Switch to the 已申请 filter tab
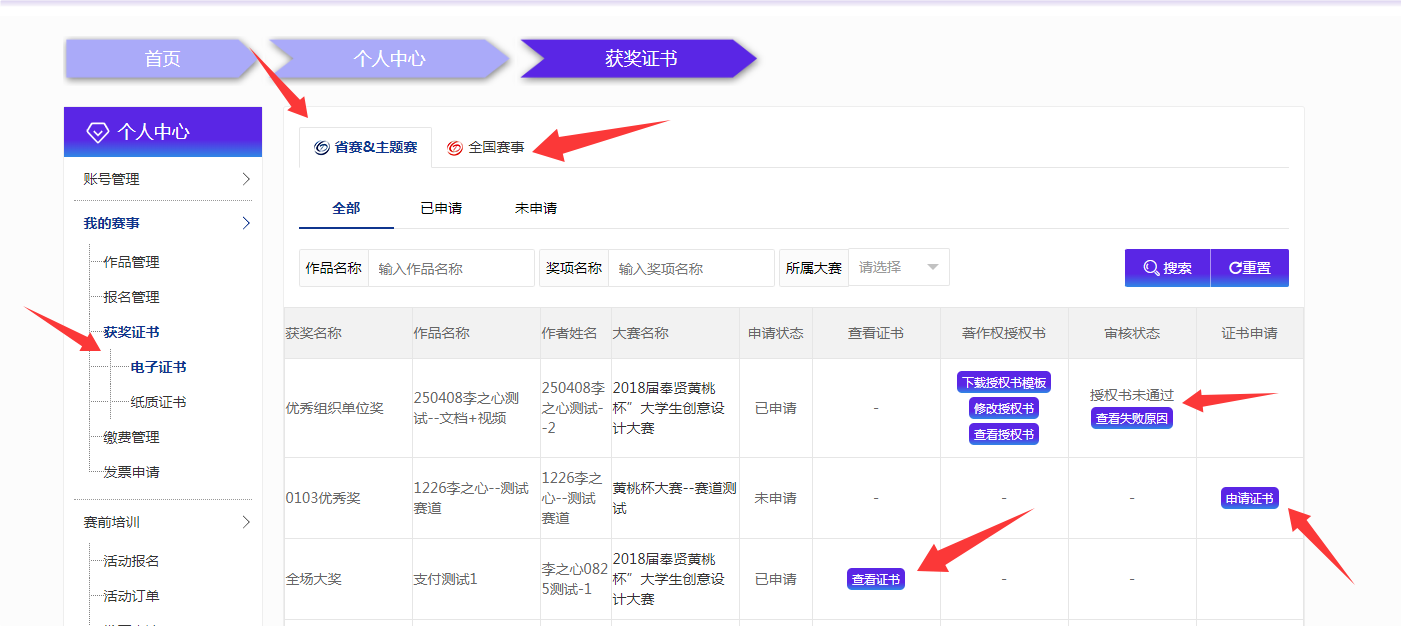 [x=441, y=208]
